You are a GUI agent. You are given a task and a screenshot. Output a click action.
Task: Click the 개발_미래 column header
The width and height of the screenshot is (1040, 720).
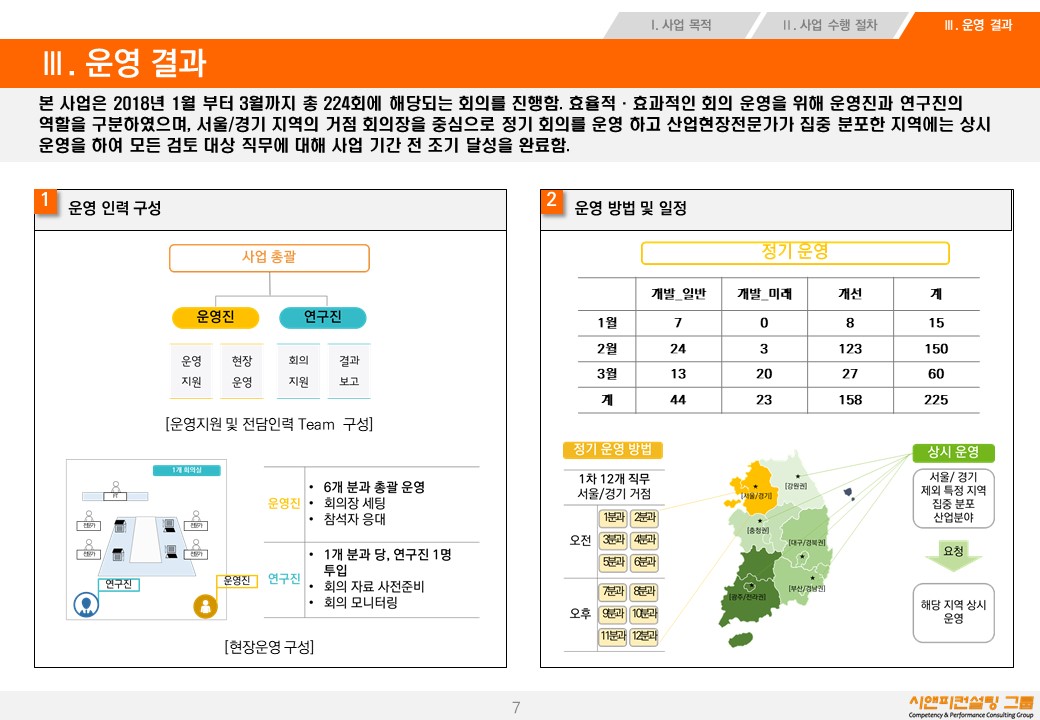click(764, 294)
